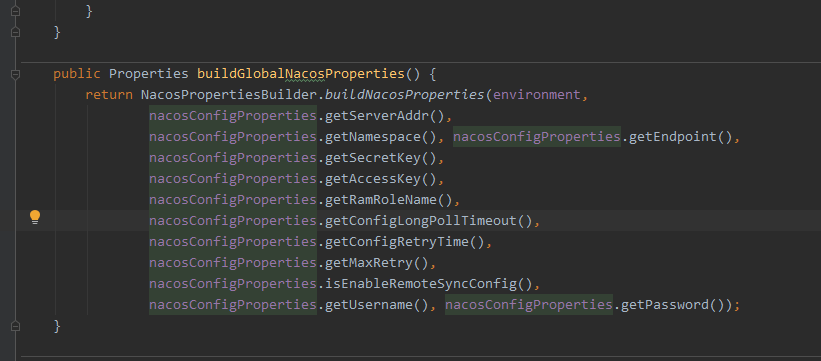Click nacosConfigProperties before getEndpoint
The height and width of the screenshot is (361, 821).
click(x=537, y=137)
